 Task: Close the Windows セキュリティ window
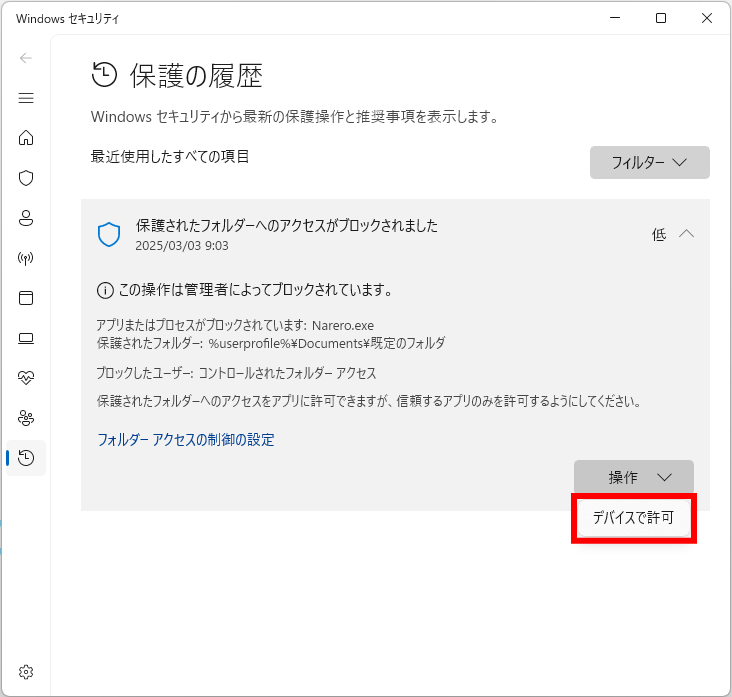click(x=707, y=18)
